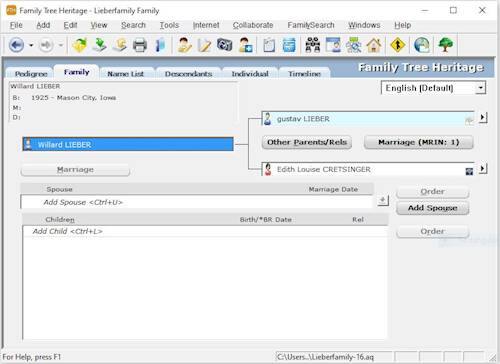Screen dimensions: 500x364
Task: Open the camera multimedia toolbar icon
Action: 224,45
